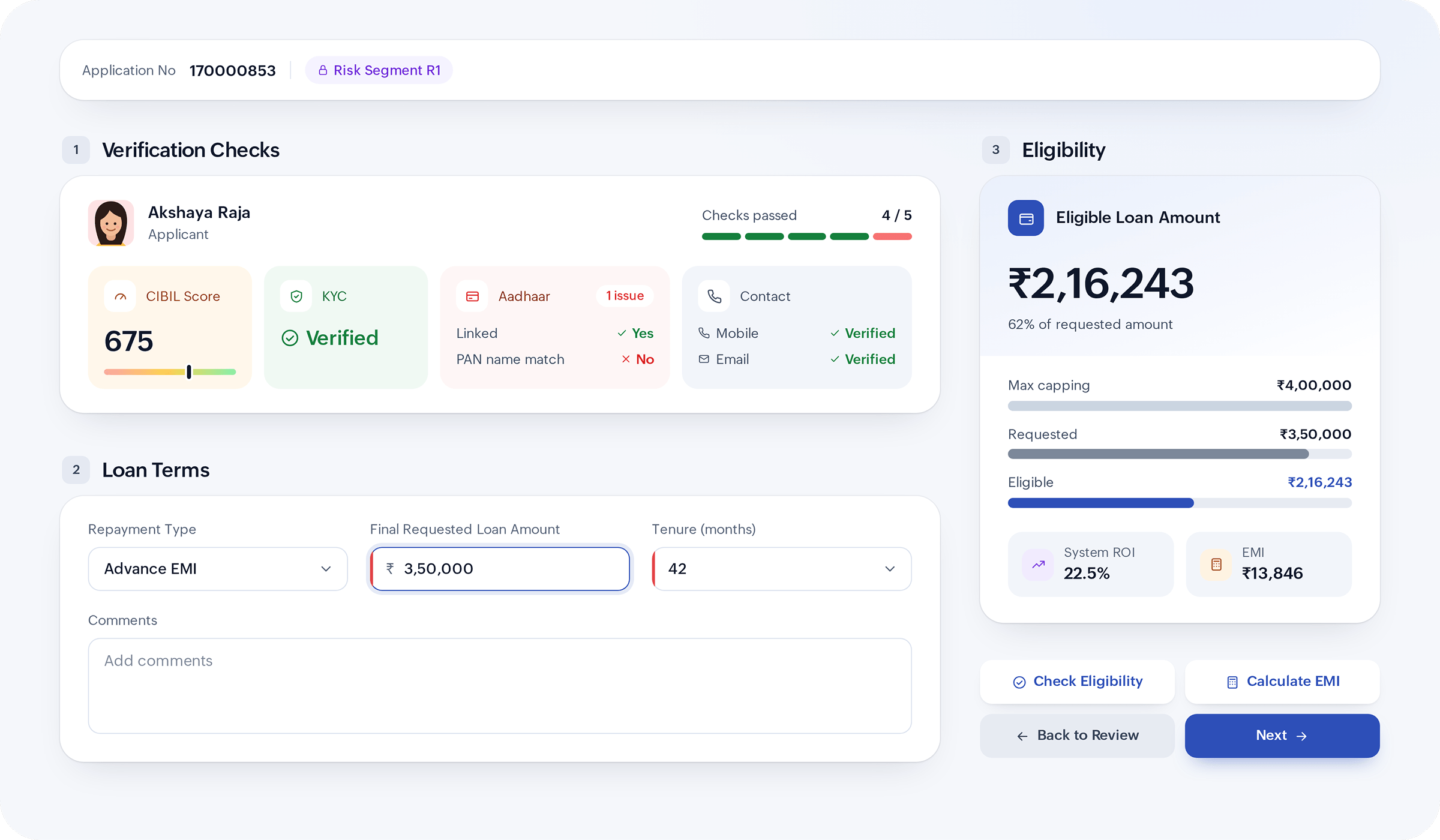Click the Email envelope icon in Contact card
Viewport: 1440px width, 840px height.
pyautogui.click(x=704, y=359)
